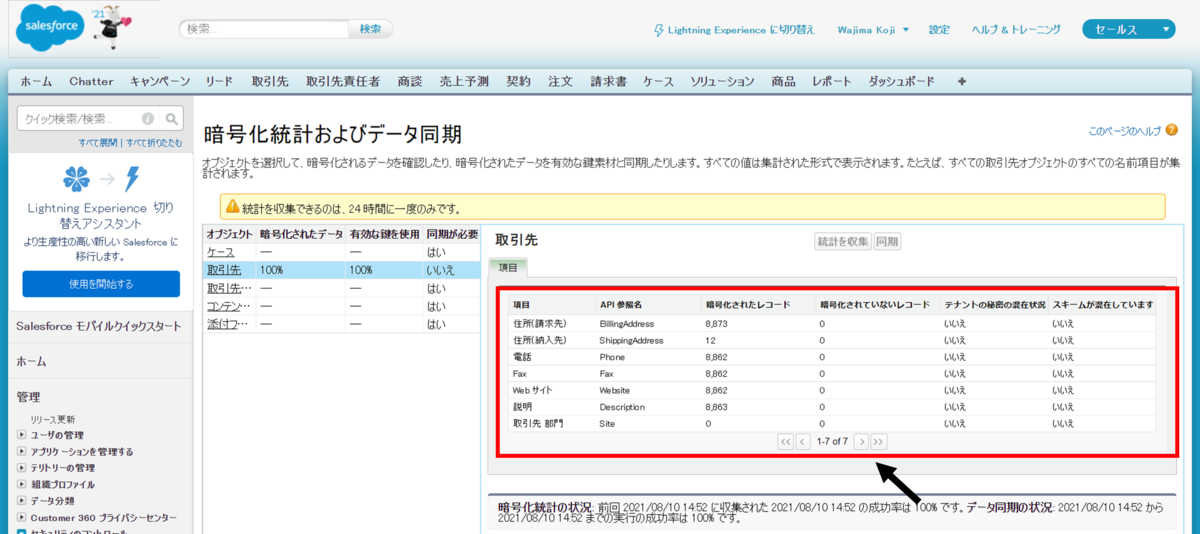Image resolution: width=1200 pixels, height=534 pixels.
Task: Open the 取引先責任者 tab
Action: pos(343,81)
